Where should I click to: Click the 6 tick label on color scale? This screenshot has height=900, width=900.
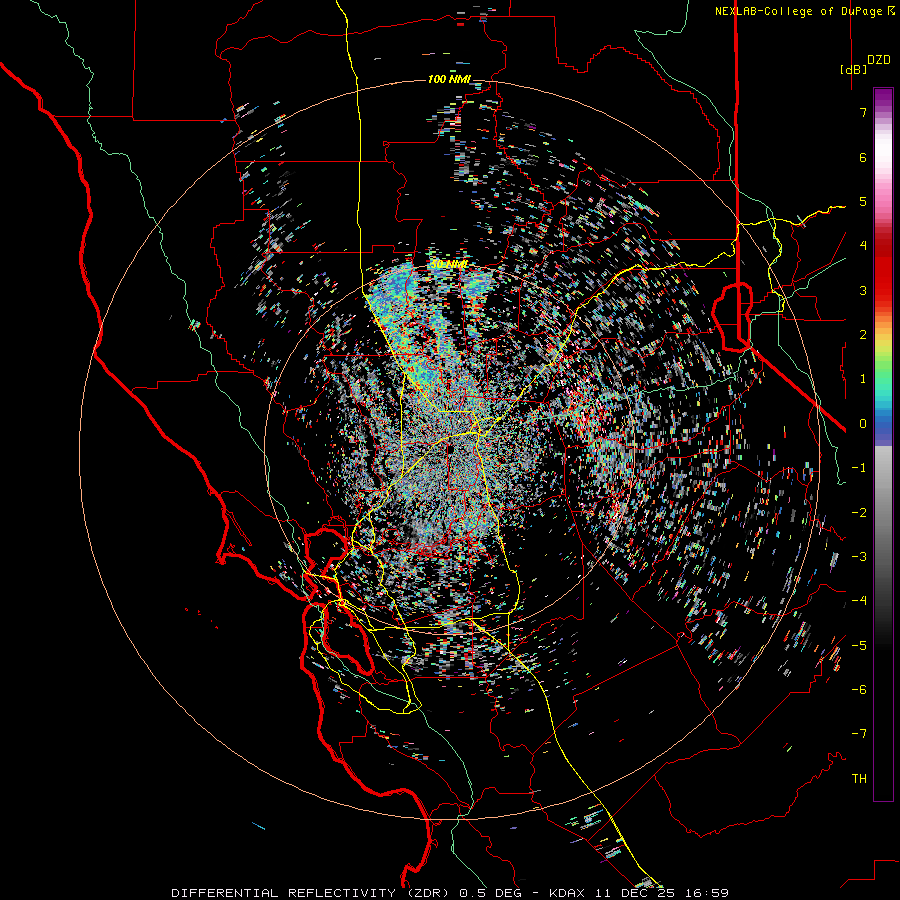click(x=863, y=157)
